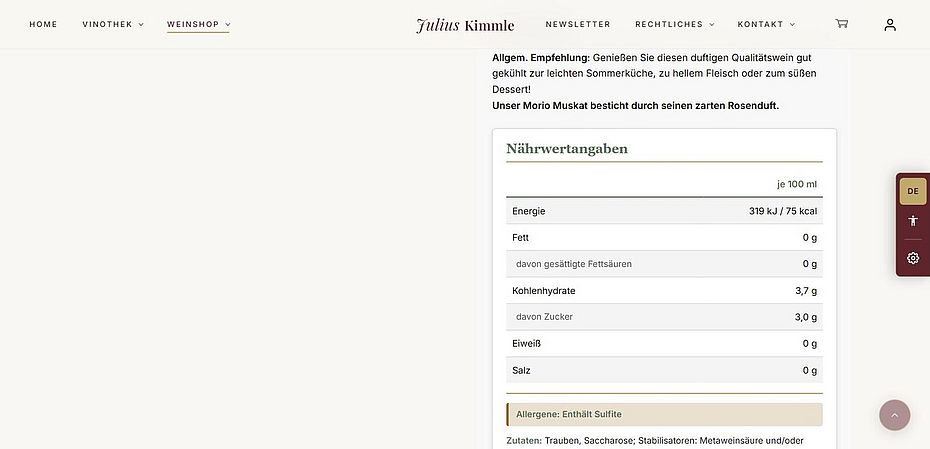Click the Julius Kimmle logo
The height and width of the screenshot is (449, 930).
point(465,25)
